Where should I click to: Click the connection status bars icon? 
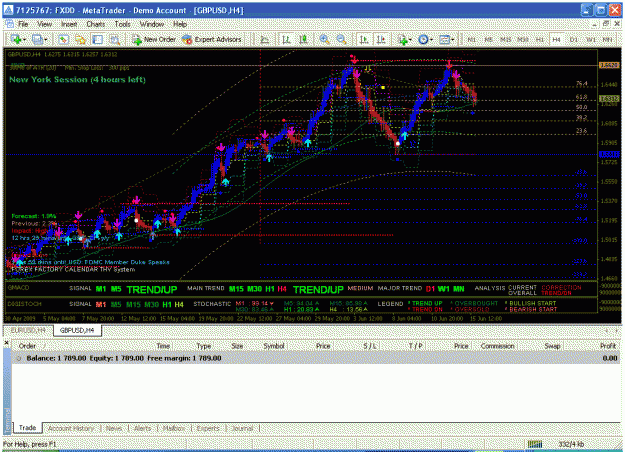pyautogui.click(x=535, y=444)
